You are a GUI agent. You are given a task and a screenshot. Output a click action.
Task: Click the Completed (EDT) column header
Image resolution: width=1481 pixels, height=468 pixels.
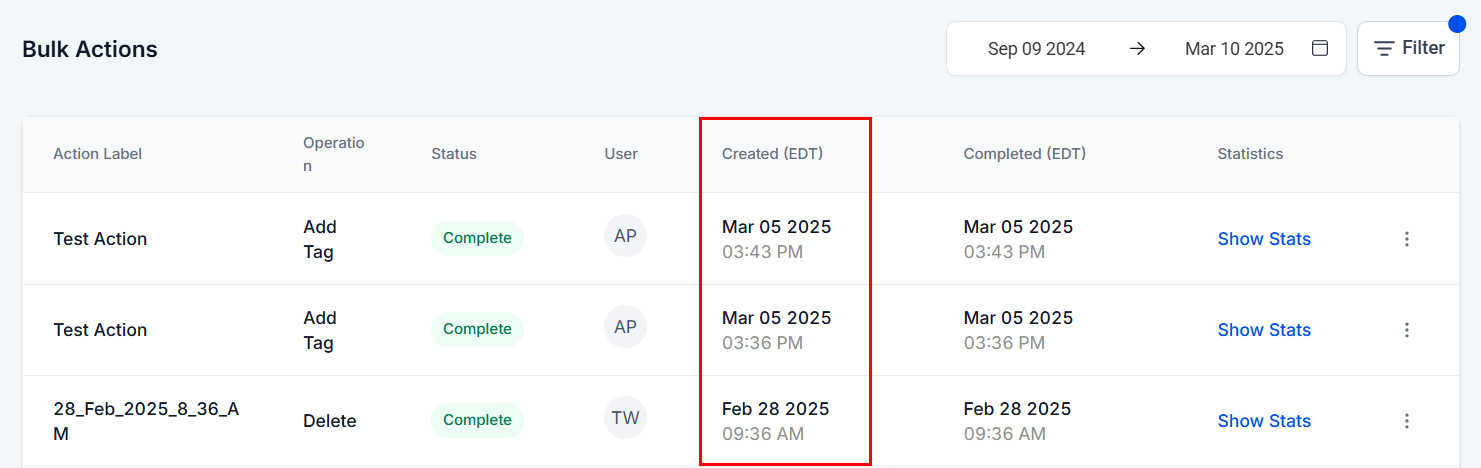(x=1024, y=154)
